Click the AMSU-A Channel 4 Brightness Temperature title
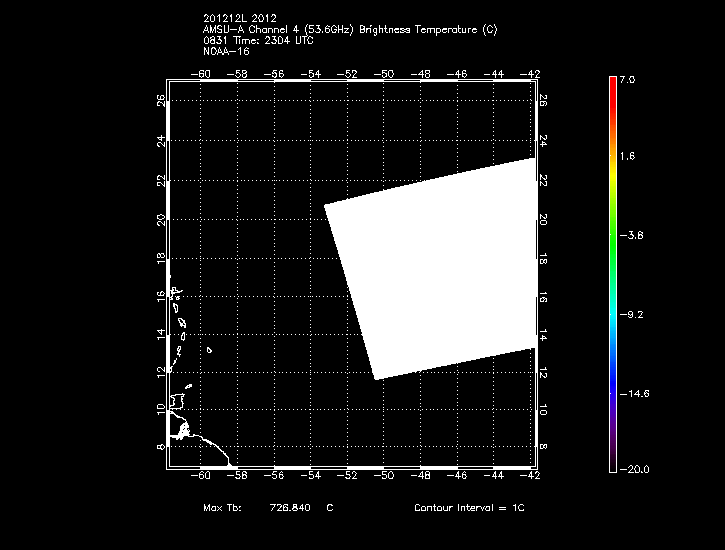 coord(349,30)
